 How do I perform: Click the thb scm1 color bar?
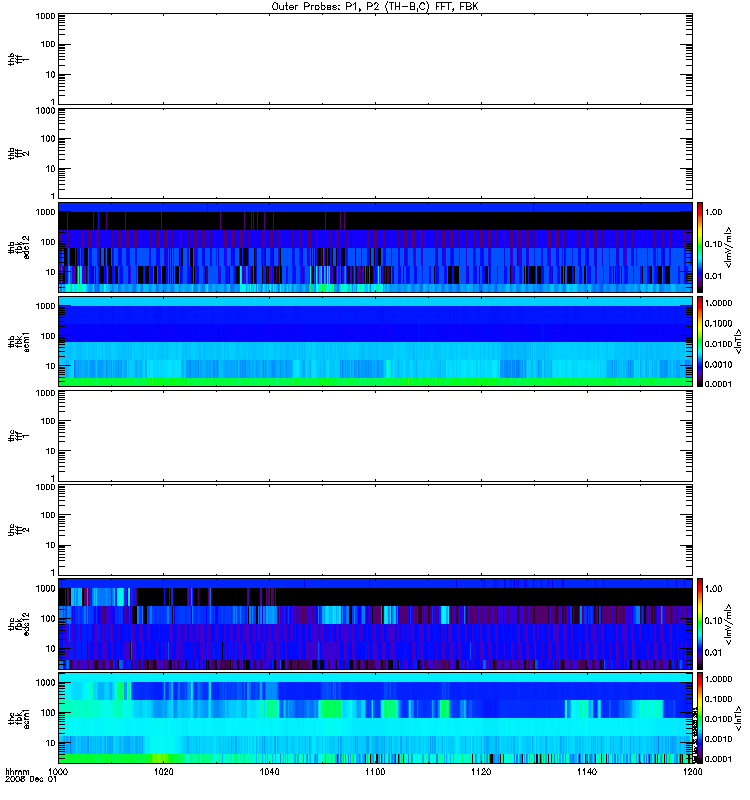[x=700, y=342]
